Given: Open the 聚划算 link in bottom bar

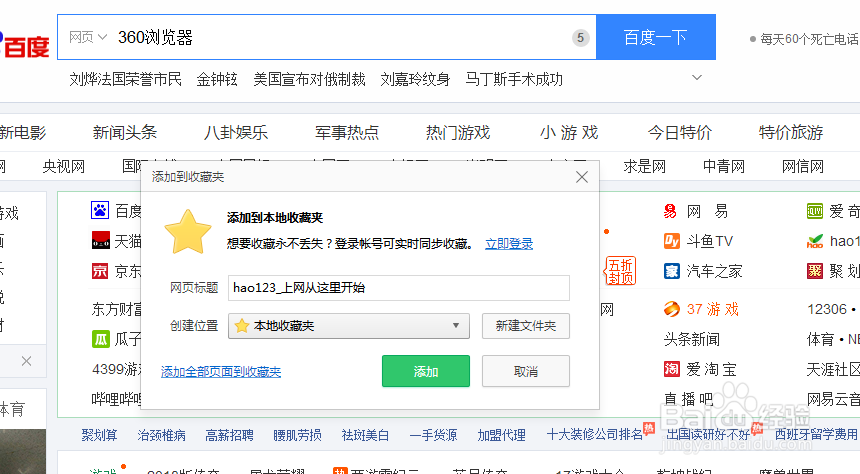Looking at the screenshot, I should [x=99, y=435].
